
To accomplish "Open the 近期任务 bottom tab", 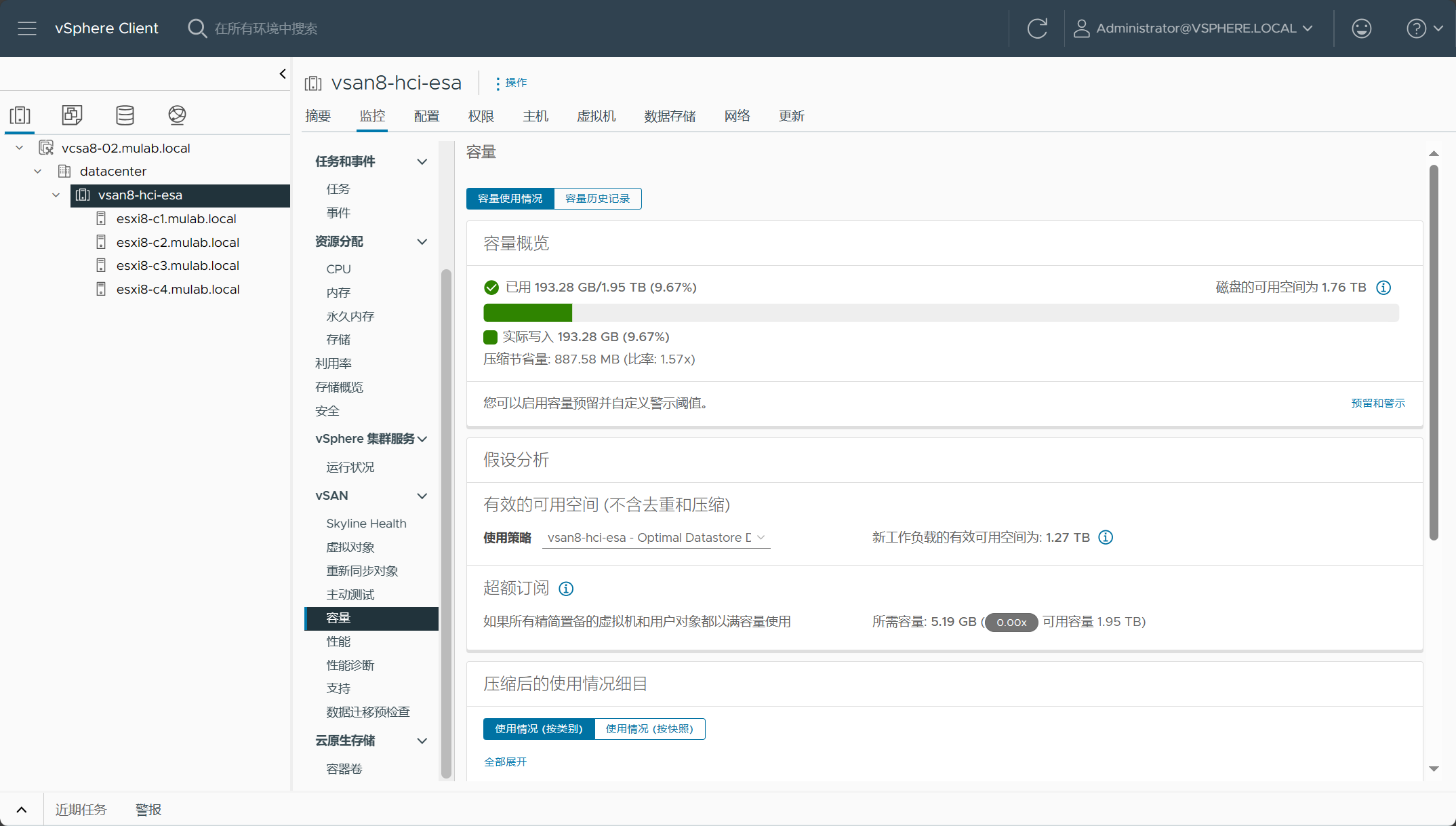I will tap(81, 810).
